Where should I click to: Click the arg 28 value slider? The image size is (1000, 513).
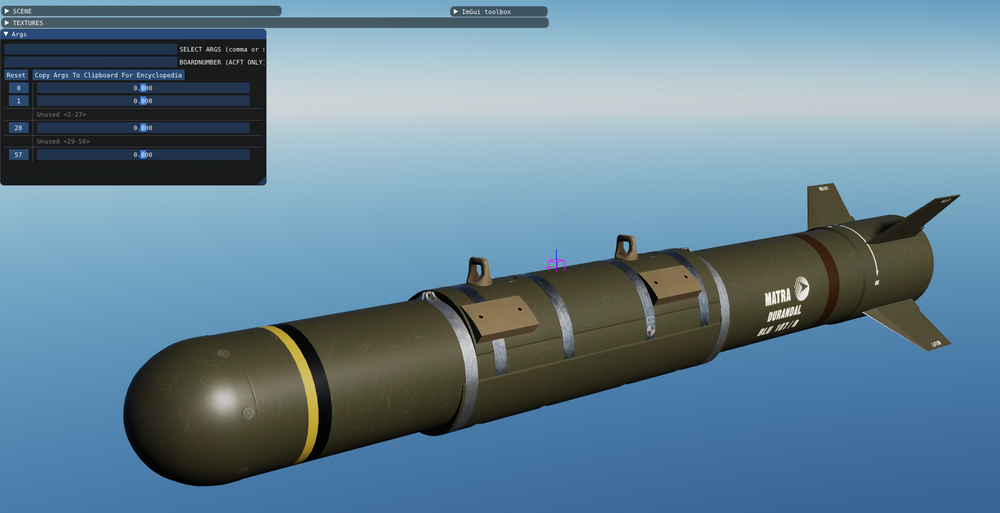tap(143, 128)
